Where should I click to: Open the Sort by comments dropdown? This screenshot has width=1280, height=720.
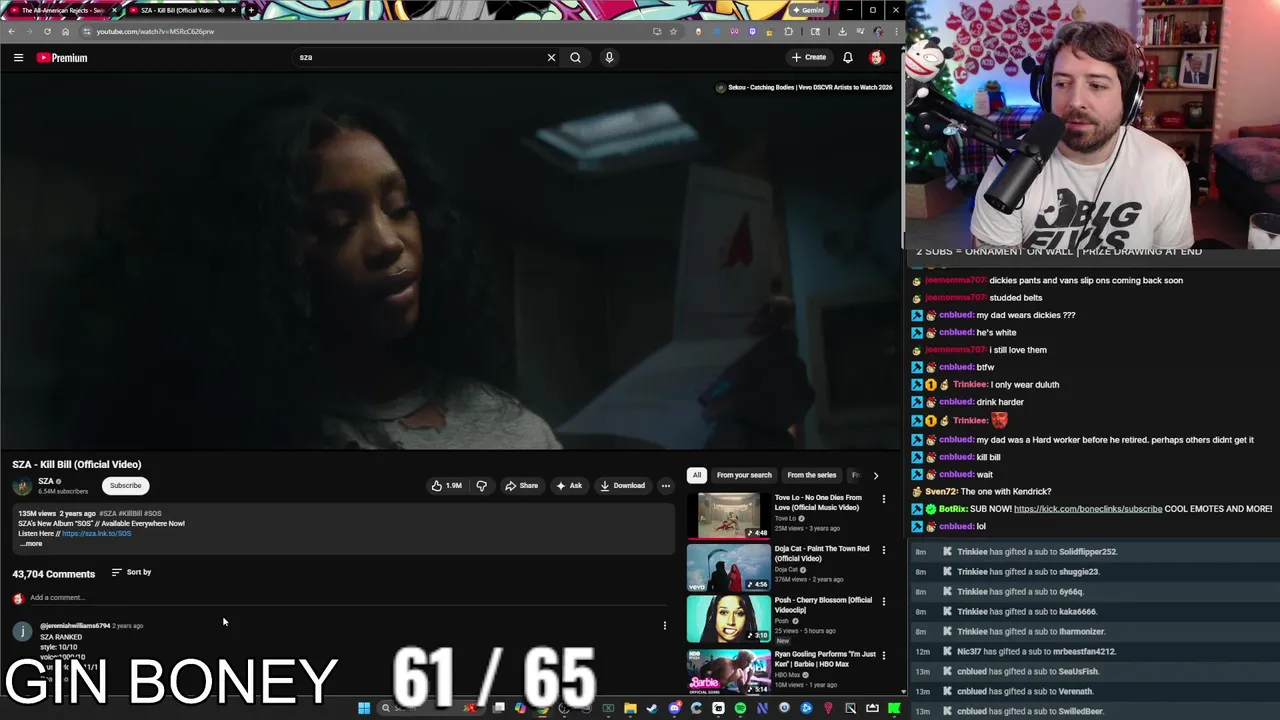(131, 572)
